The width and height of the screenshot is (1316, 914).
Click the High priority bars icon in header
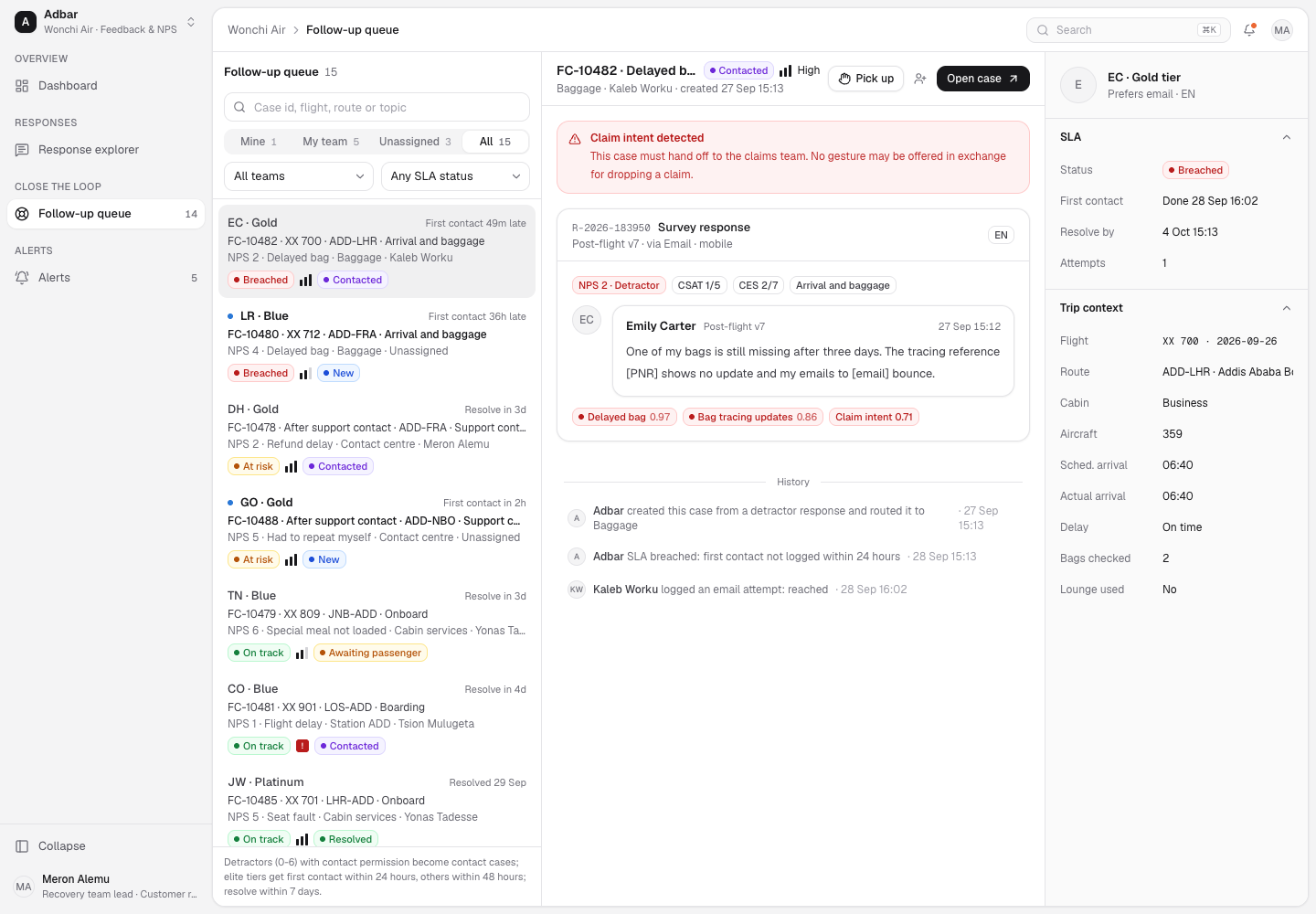click(x=785, y=70)
